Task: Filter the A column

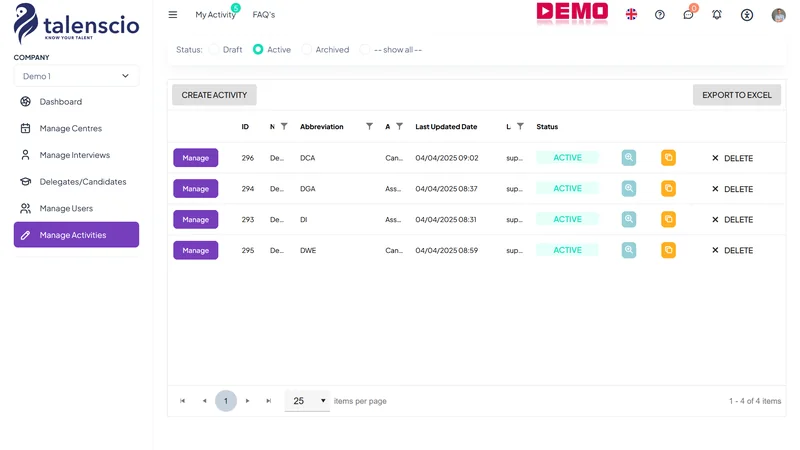Action: (399, 127)
